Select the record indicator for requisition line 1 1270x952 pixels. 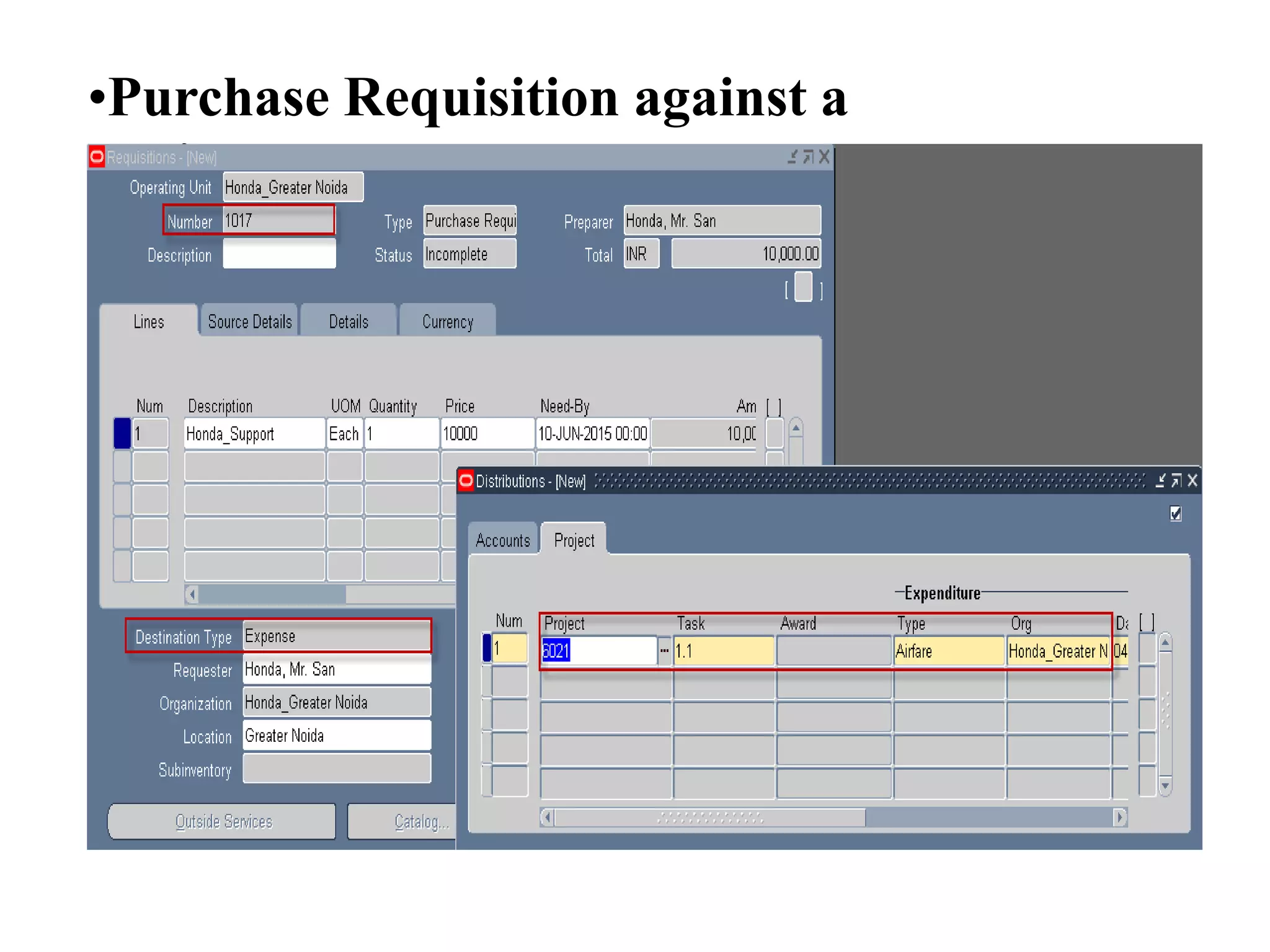coord(122,433)
